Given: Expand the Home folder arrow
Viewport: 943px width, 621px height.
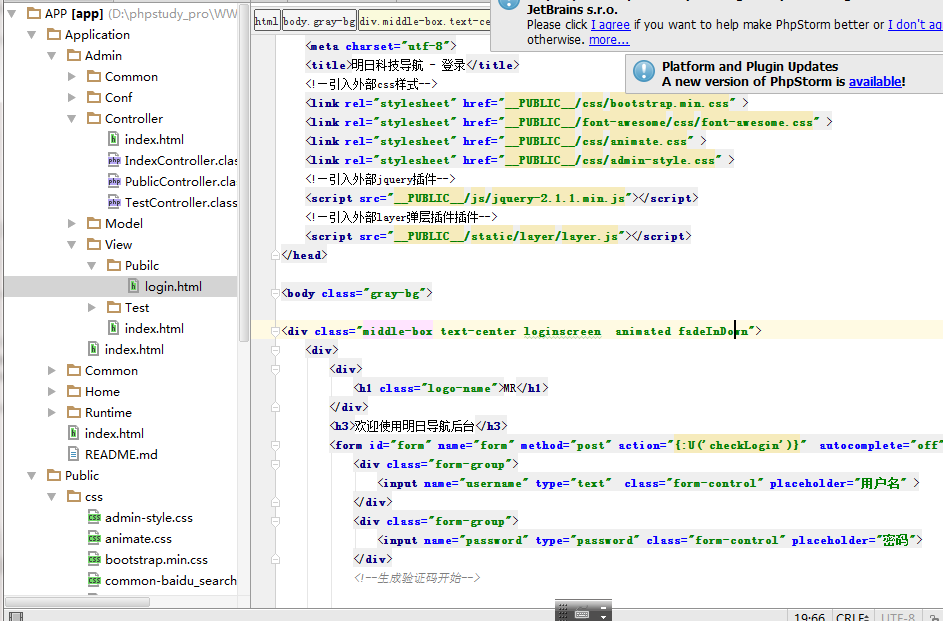Looking at the screenshot, I should coord(52,391).
